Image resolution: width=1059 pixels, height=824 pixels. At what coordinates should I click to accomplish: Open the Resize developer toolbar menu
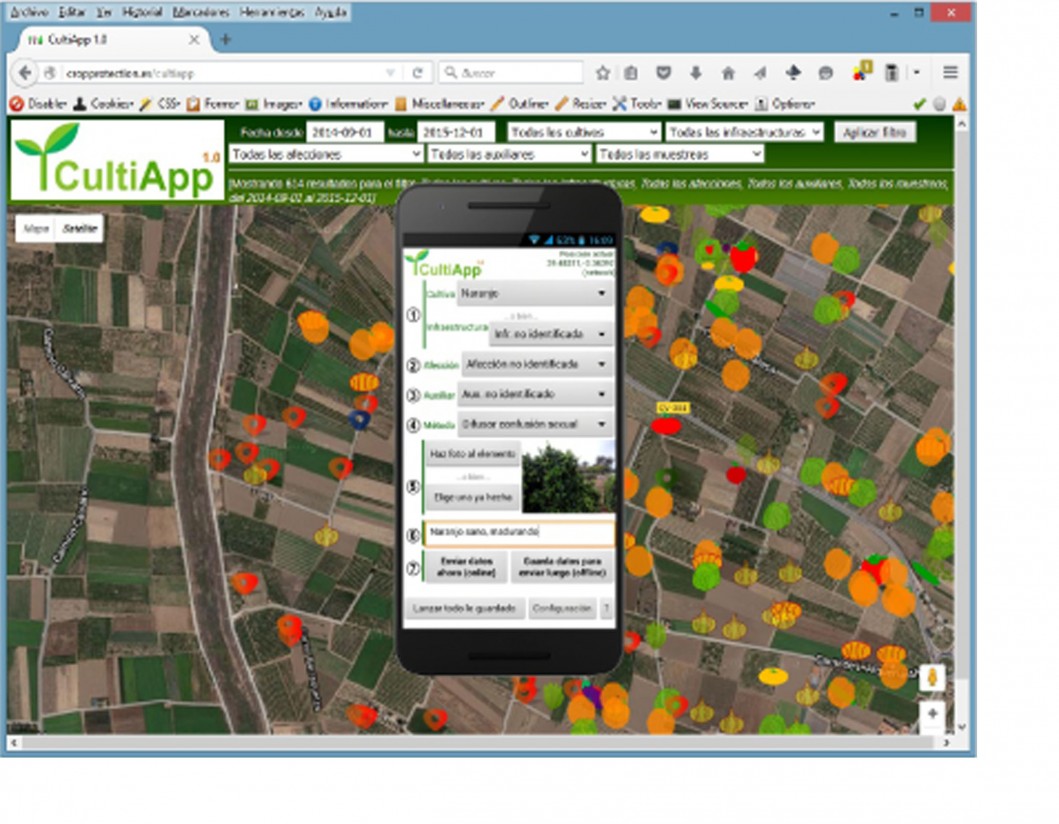(x=580, y=104)
